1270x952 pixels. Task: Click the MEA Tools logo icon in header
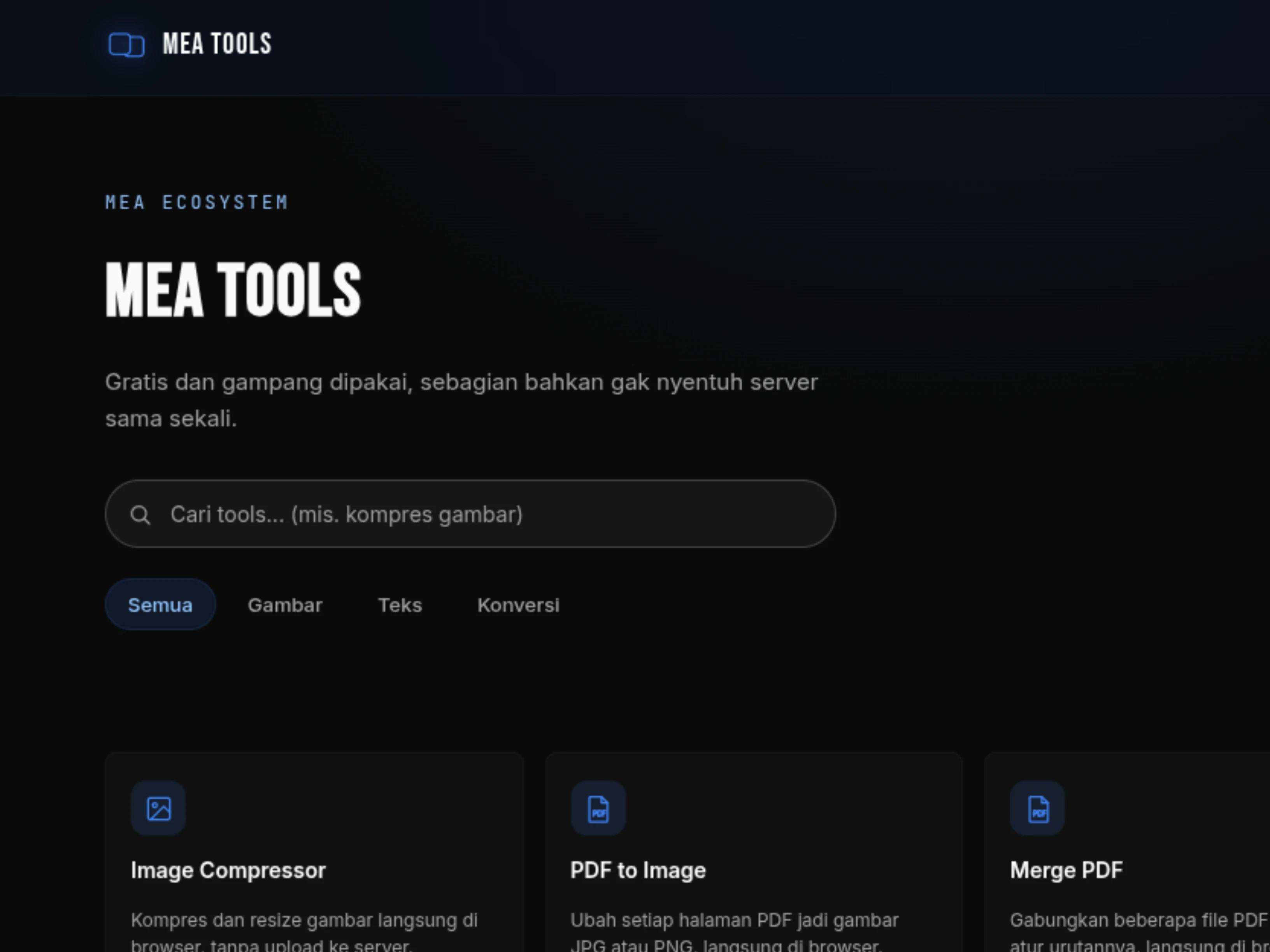(126, 45)
